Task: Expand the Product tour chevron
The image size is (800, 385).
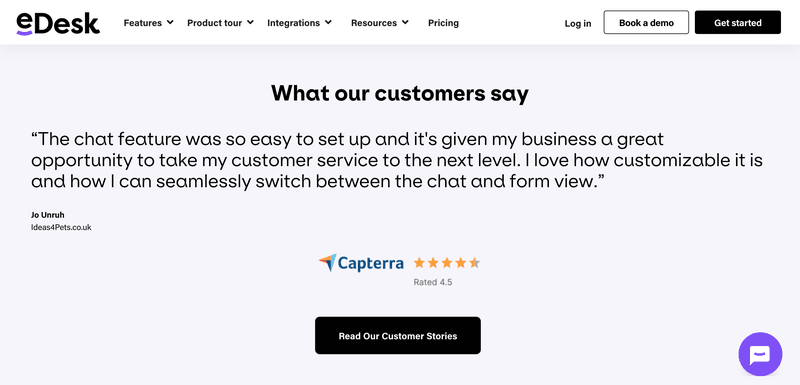Action: coord(250,22)
